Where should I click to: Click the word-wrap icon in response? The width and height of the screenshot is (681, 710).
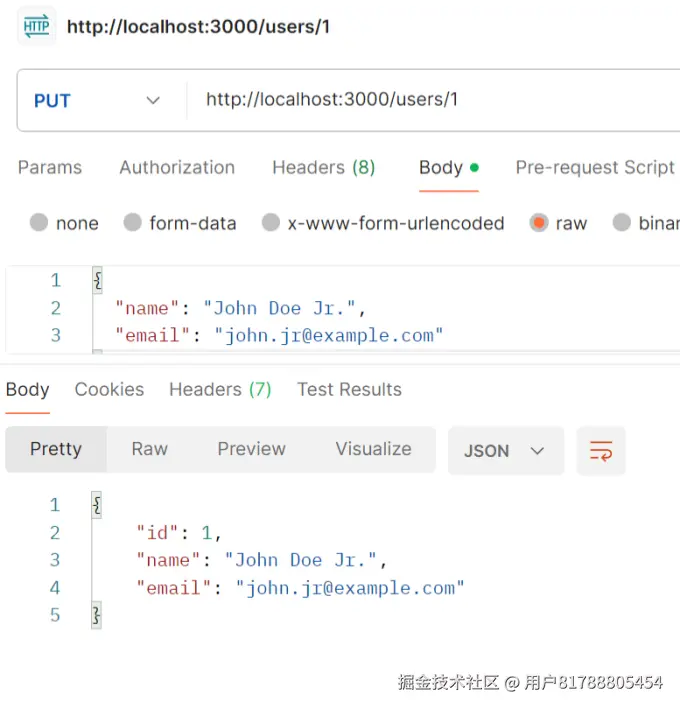pos(601,451)
